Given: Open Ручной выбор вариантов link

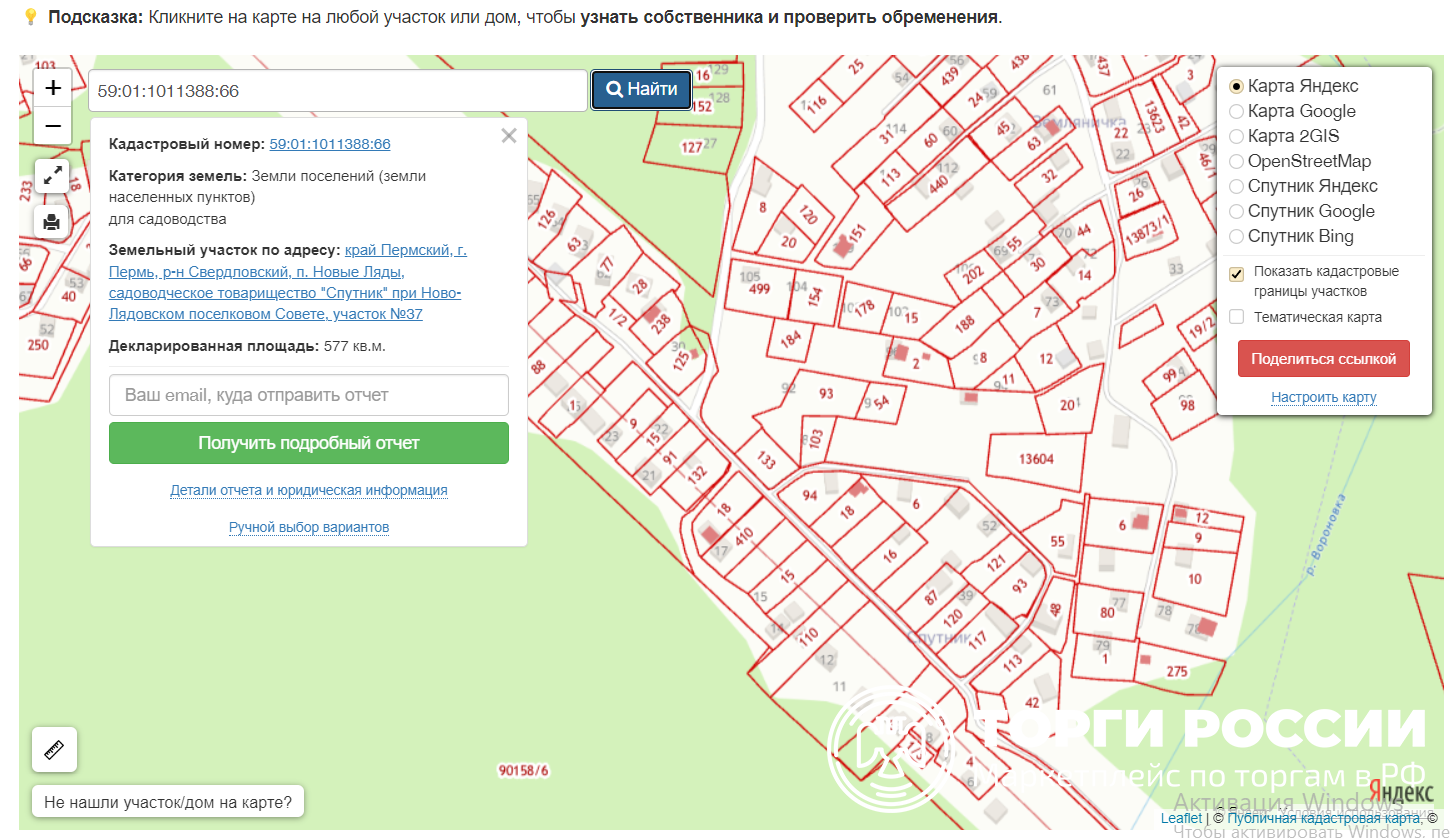Looking at the screenshot, I should [309, 527].
